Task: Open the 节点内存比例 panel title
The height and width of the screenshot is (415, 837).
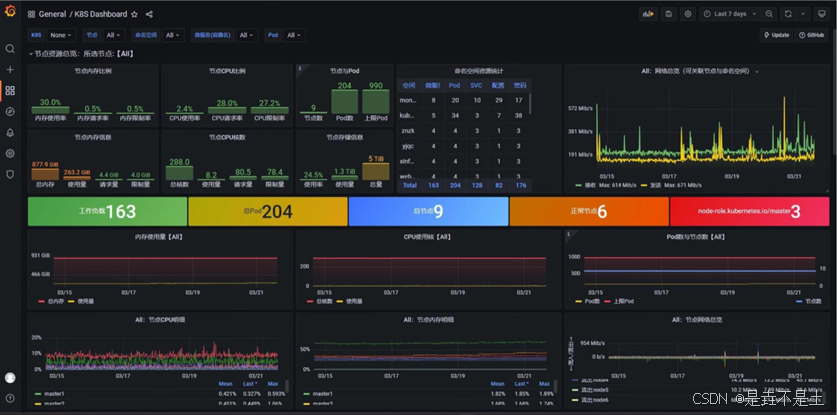Action: 93,71
